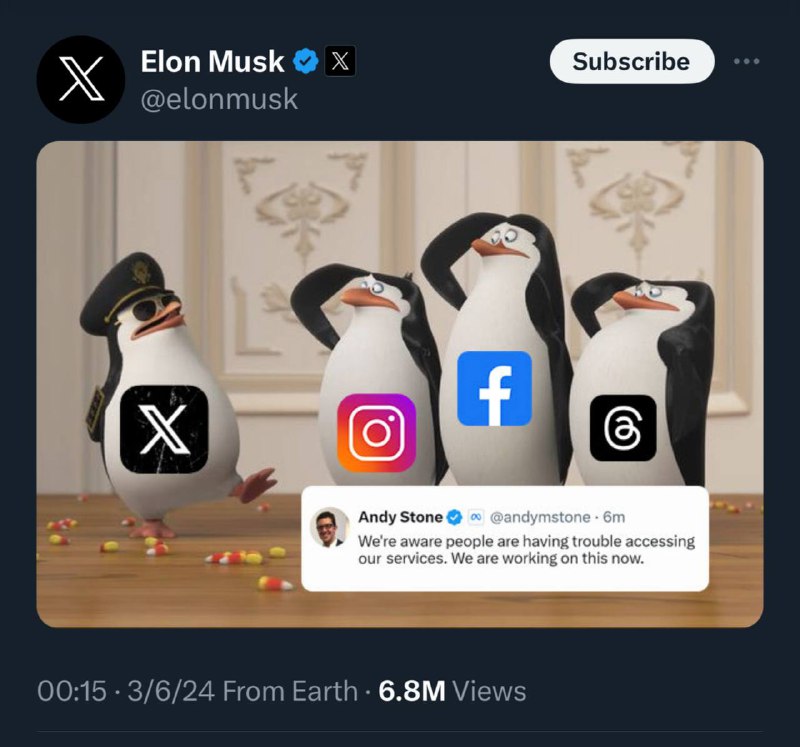Viewport: 800px width, 747px height.
Task: Click the Threads logo on the right penguin
Action: (x=623, y=428)
